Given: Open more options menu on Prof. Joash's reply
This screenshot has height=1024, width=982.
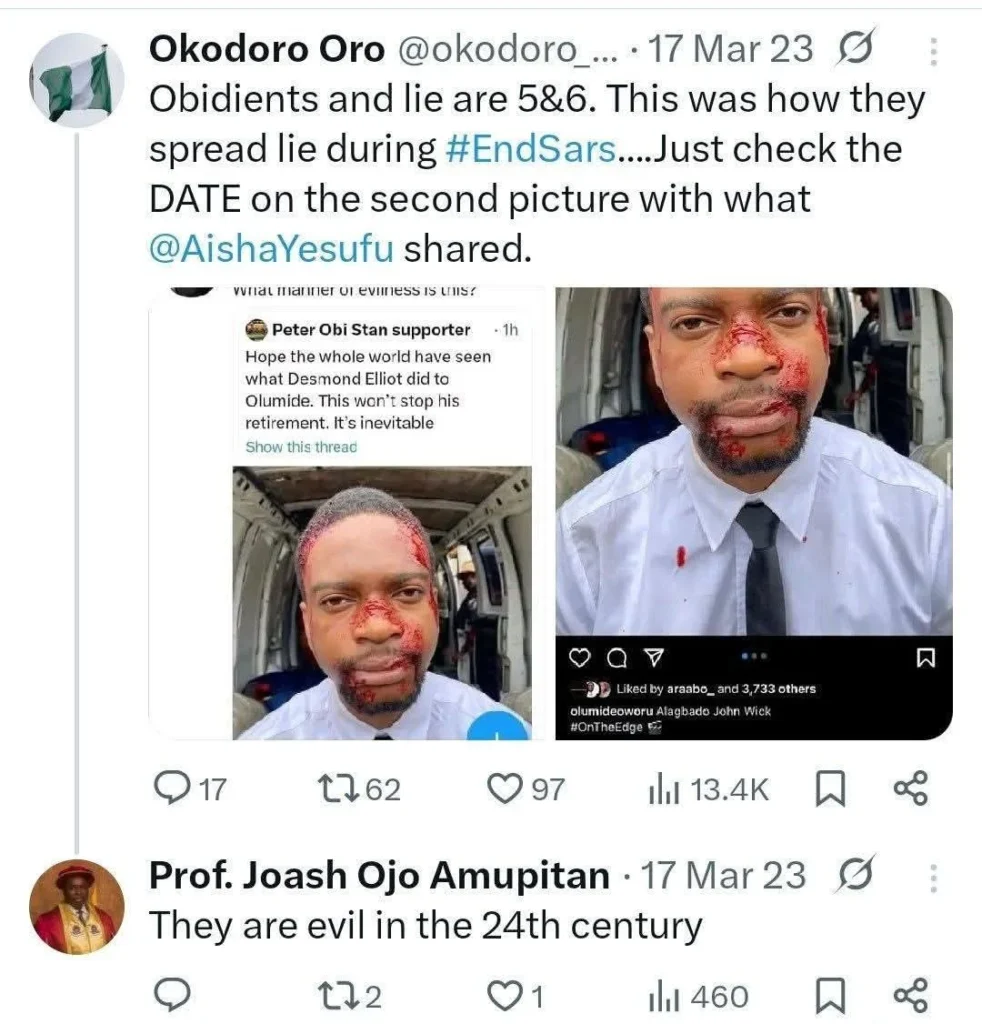Looking at the screenshot, I should coord(933,877).
